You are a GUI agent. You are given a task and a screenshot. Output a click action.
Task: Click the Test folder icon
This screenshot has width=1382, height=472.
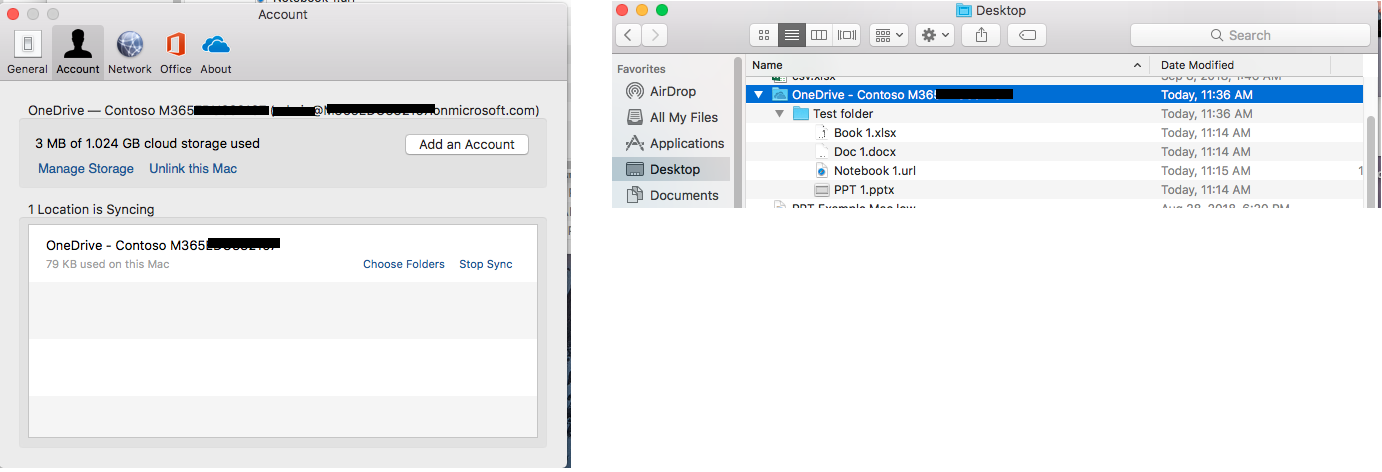click(x=801, y=114)
